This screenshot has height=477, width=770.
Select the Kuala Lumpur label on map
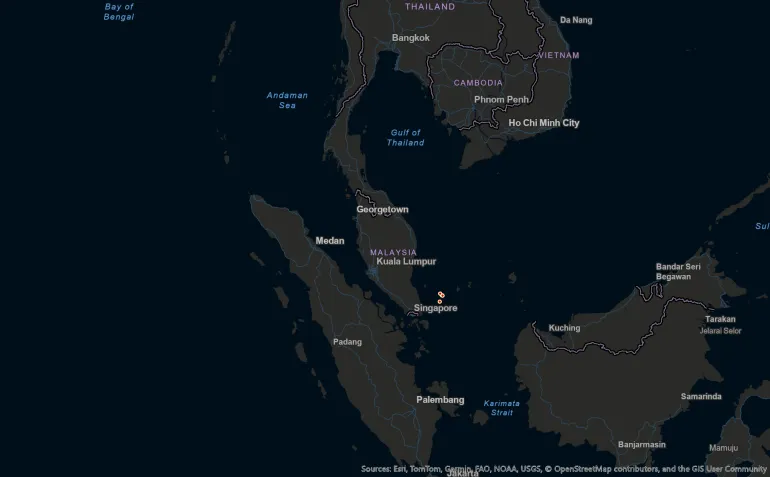pos(406,261)
